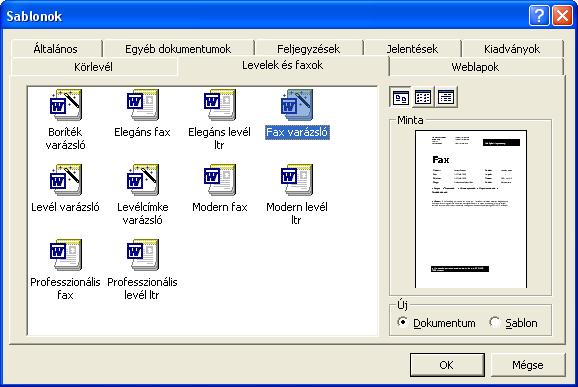Select the Professzionális levél ltr template icon
Image resolution: width=578 pixels, height=387 pixels.
coord(143,255)
